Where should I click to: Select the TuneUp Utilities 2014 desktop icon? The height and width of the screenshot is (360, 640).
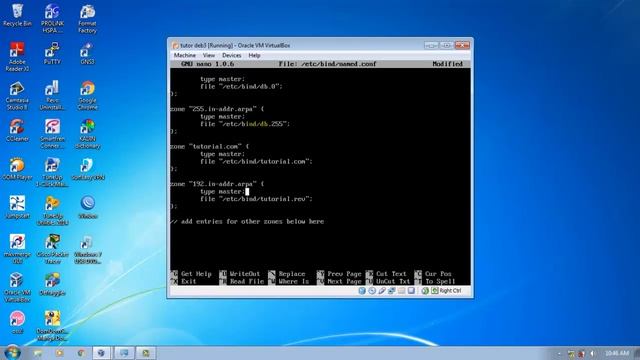(x=52, y=211)
